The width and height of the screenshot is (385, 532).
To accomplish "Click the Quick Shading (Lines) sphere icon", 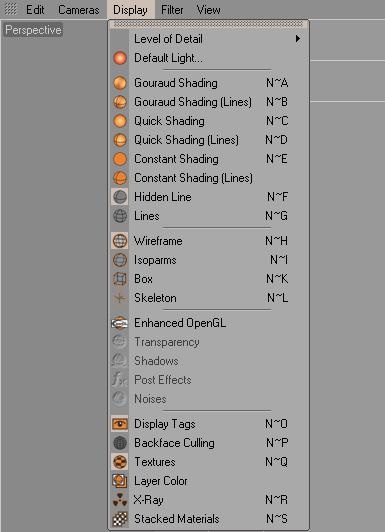I will [x=120, y=140].
